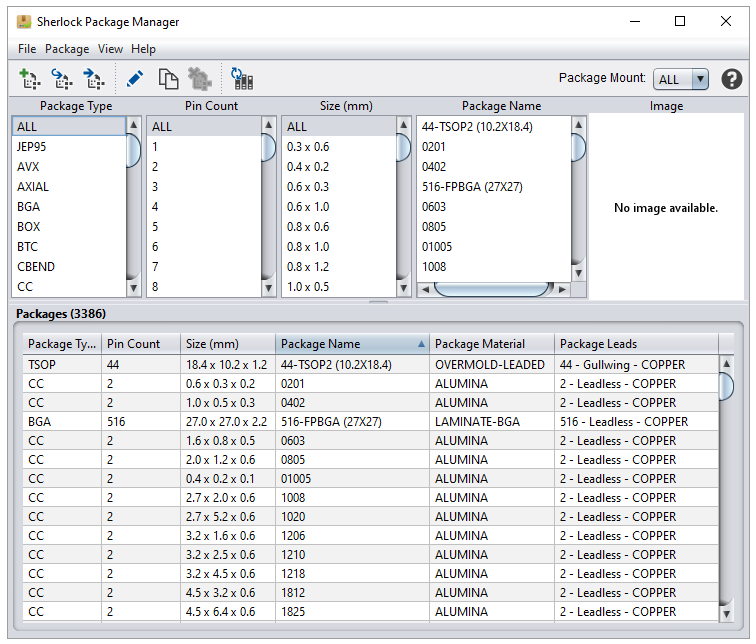Select ALL in Package Type list
The height and width of the screenshot is (644, 756).
68,126
